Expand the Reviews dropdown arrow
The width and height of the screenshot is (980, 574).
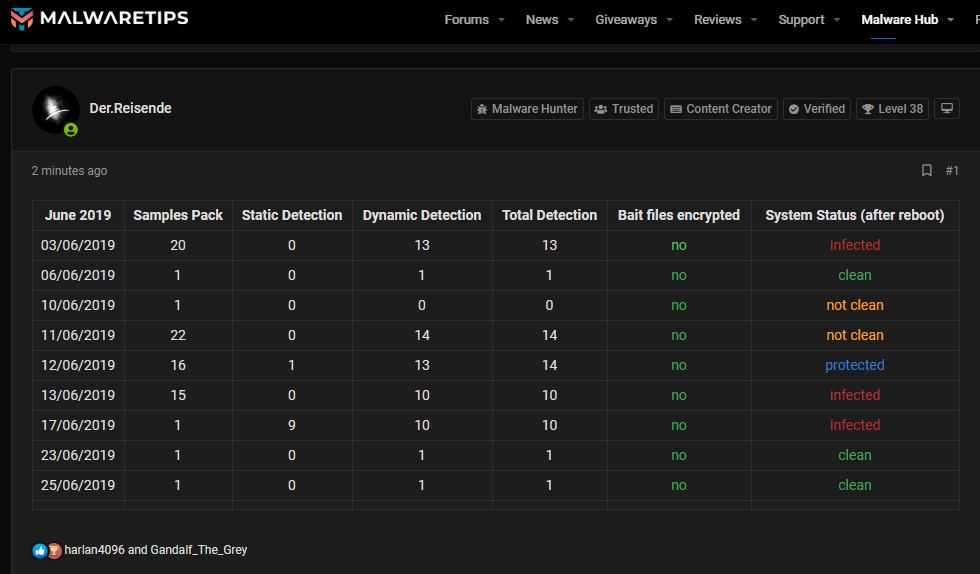754,20
